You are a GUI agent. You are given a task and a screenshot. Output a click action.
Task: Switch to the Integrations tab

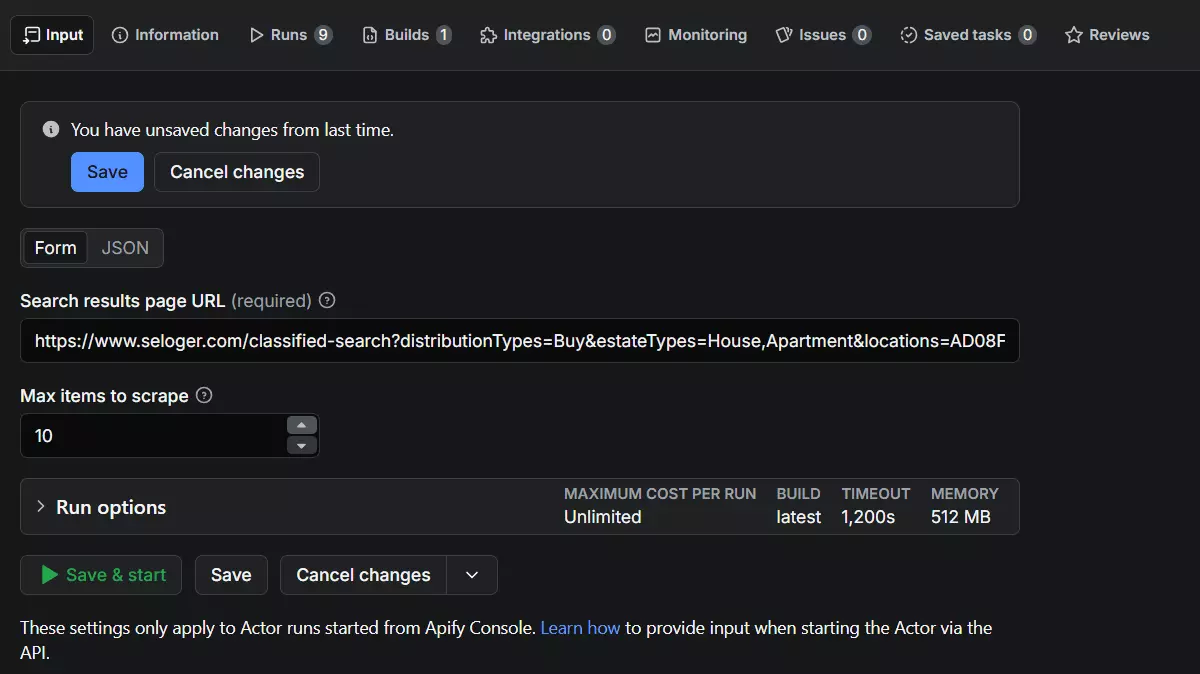click(547, 35)
